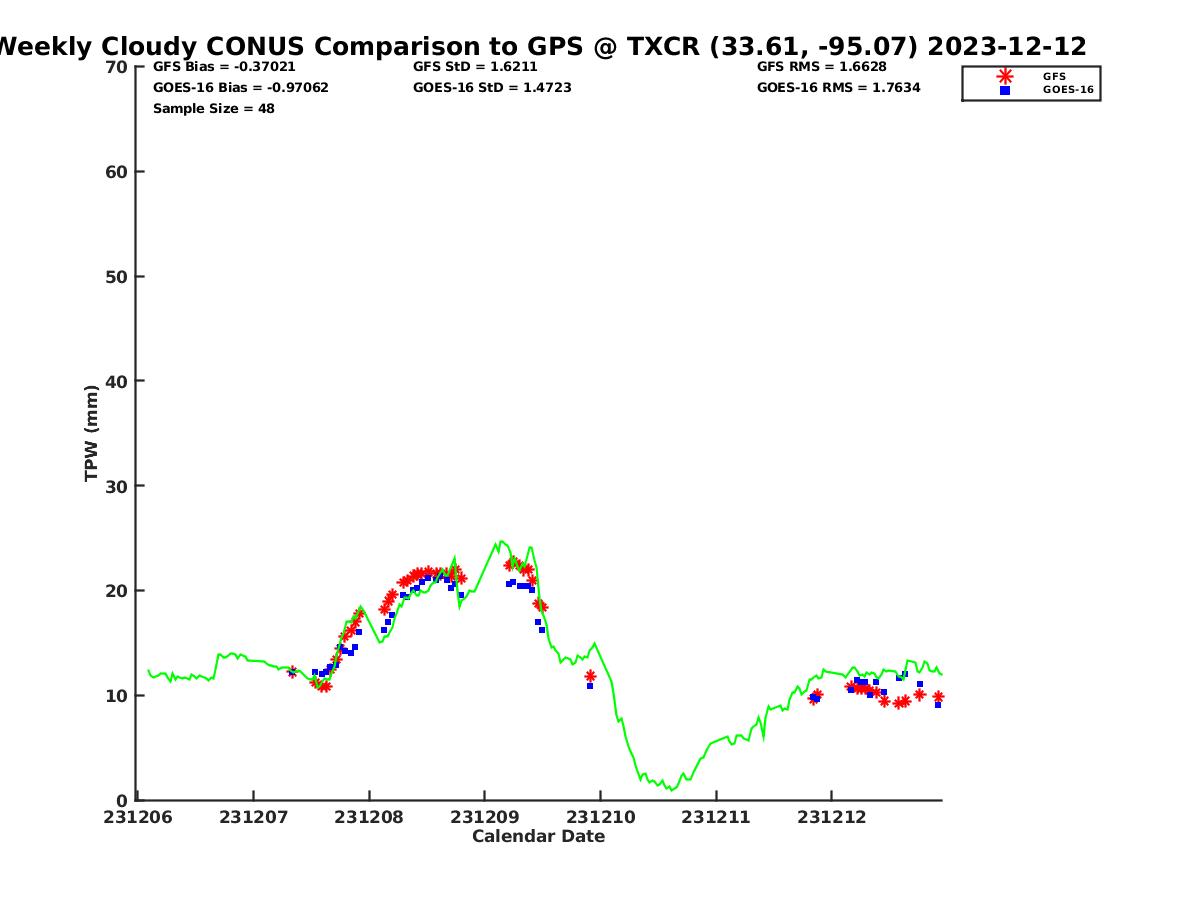Screen dimensions: 1200x900
Task: Select the GFS RMS value text
Action: 824,67
